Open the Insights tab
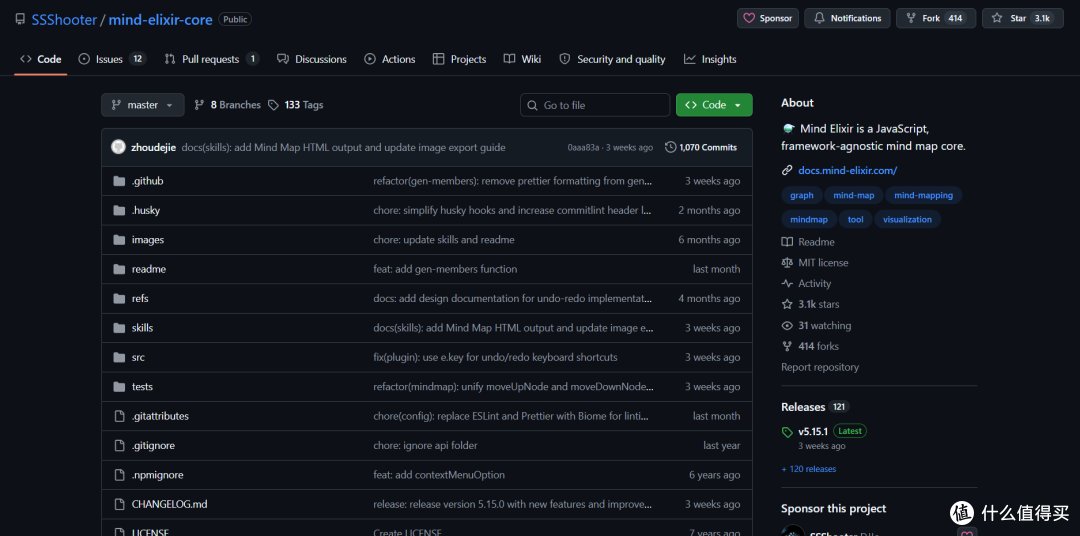 (x=710, y=59)
